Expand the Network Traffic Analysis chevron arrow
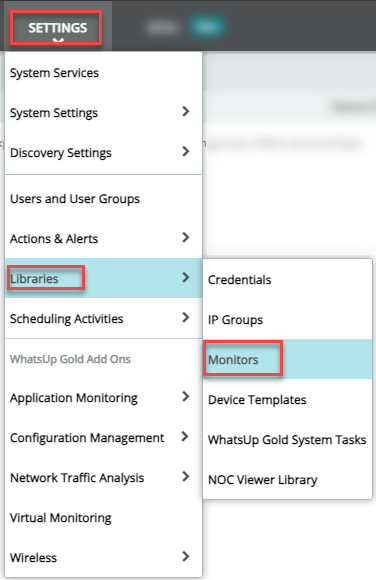This screenshot has width=376, height=580. pos(186,476)
